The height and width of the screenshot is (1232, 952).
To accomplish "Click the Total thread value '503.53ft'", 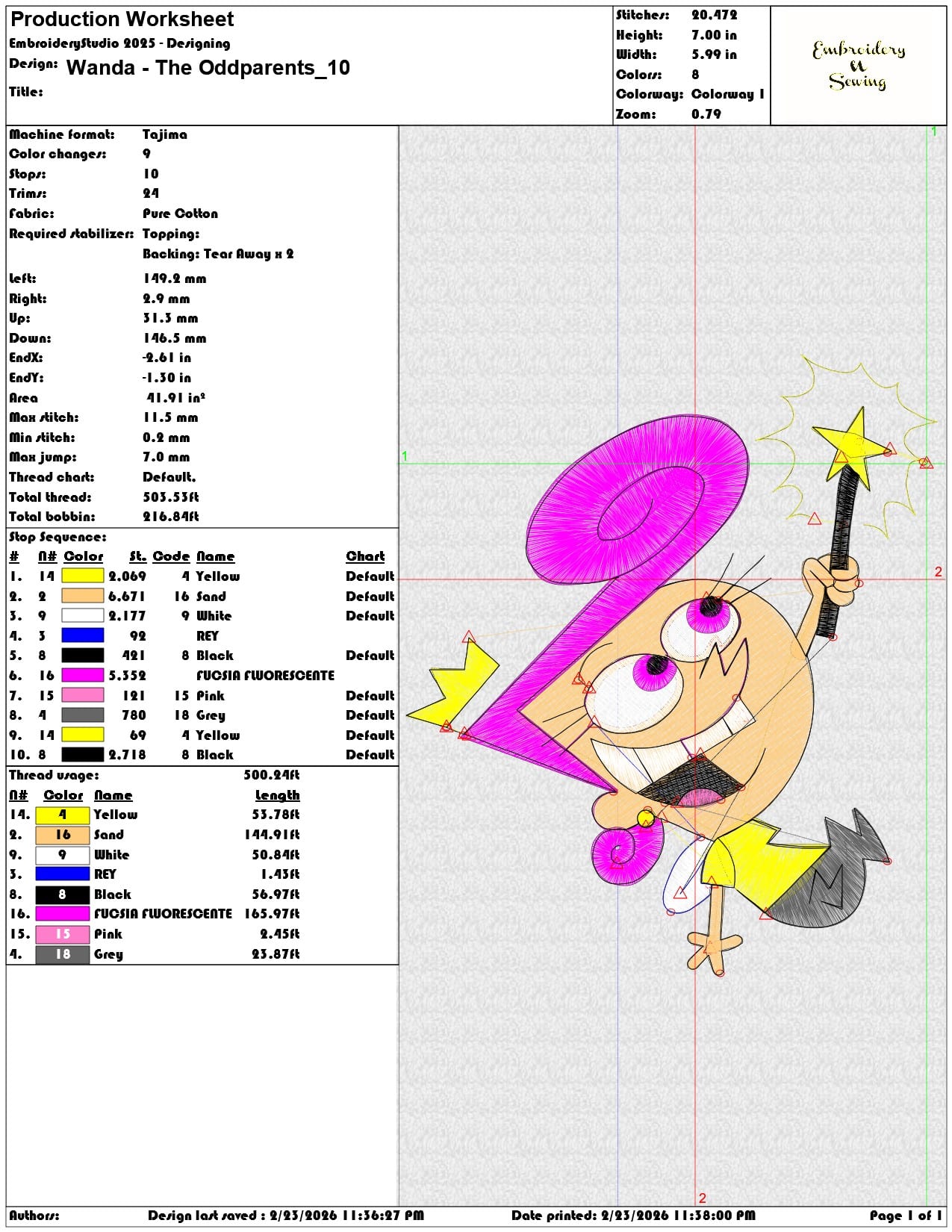I will (x=171, y=497).
